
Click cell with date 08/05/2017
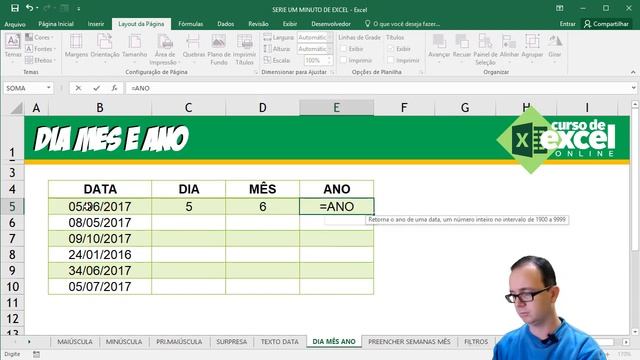click(100, 222)
